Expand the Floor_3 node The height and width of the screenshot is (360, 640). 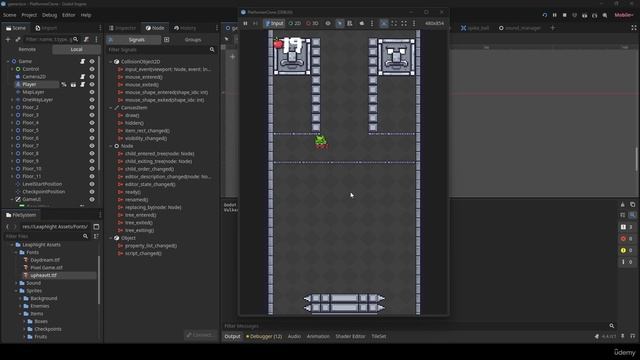tap(12, 115)
